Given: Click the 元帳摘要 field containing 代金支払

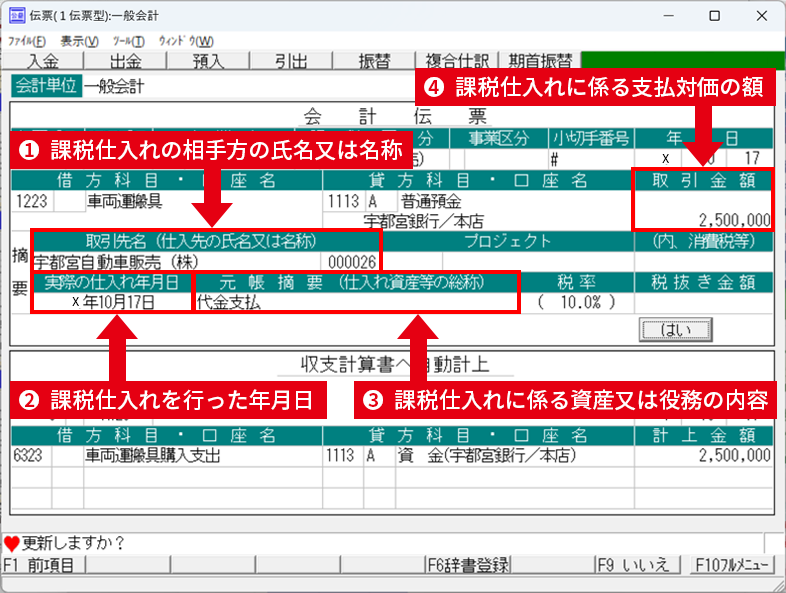Looking at the screenshot, I should [x=355, y=301].
